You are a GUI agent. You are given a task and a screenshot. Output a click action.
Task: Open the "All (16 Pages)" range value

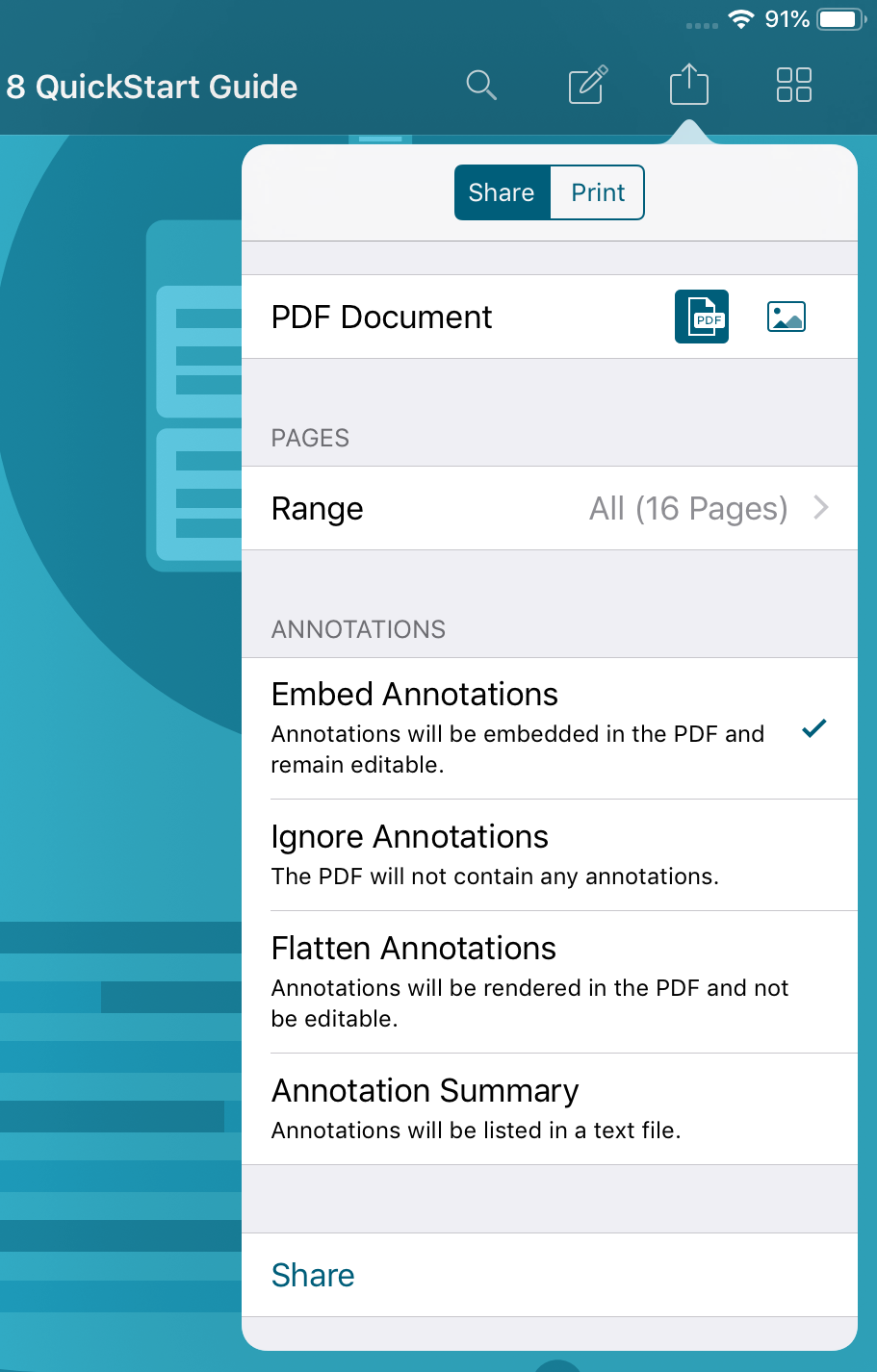click(x=687, y=508)
